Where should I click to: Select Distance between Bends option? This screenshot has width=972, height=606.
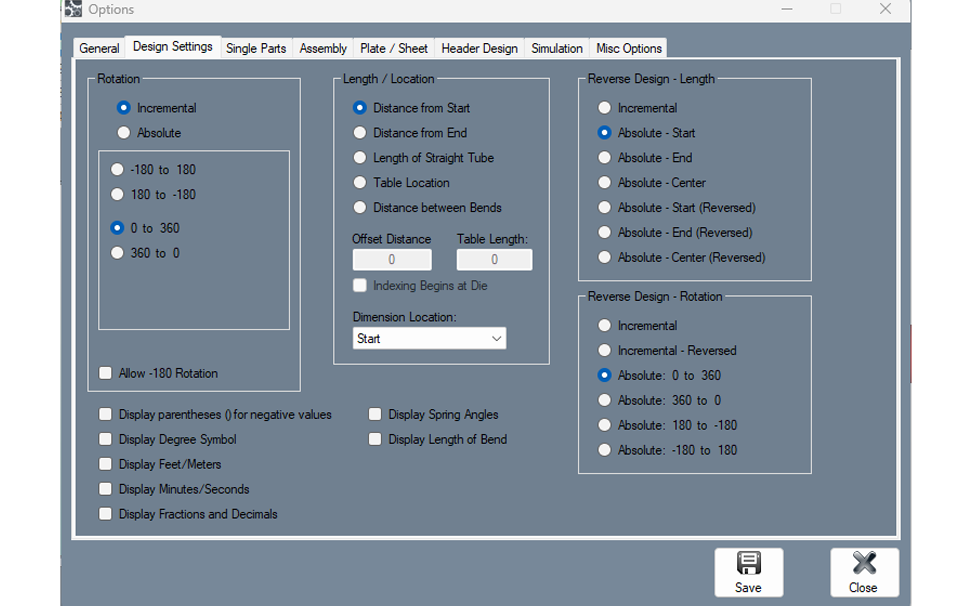[x=427, y=208]
